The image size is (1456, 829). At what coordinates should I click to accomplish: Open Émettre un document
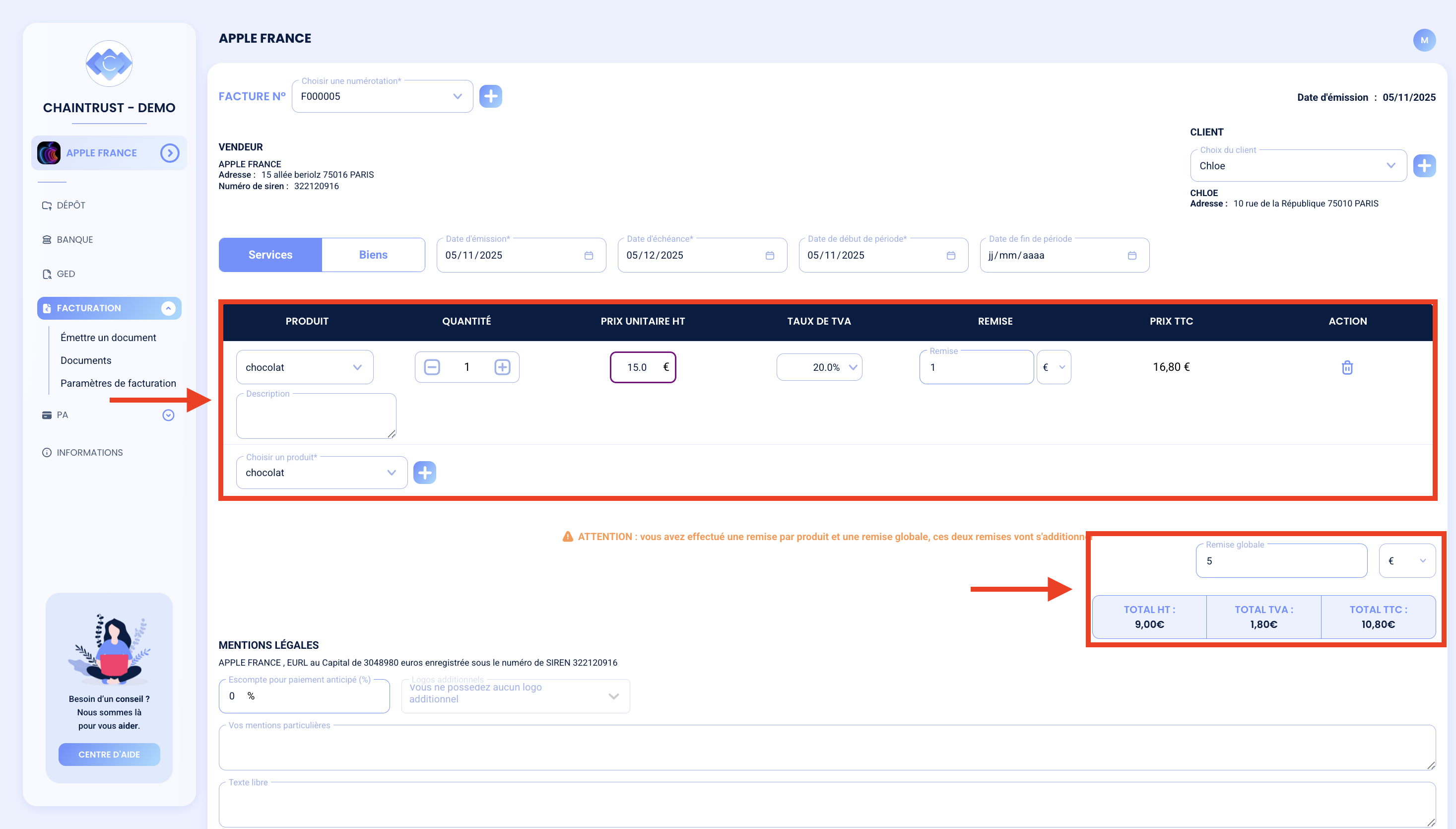coord(108,338)
